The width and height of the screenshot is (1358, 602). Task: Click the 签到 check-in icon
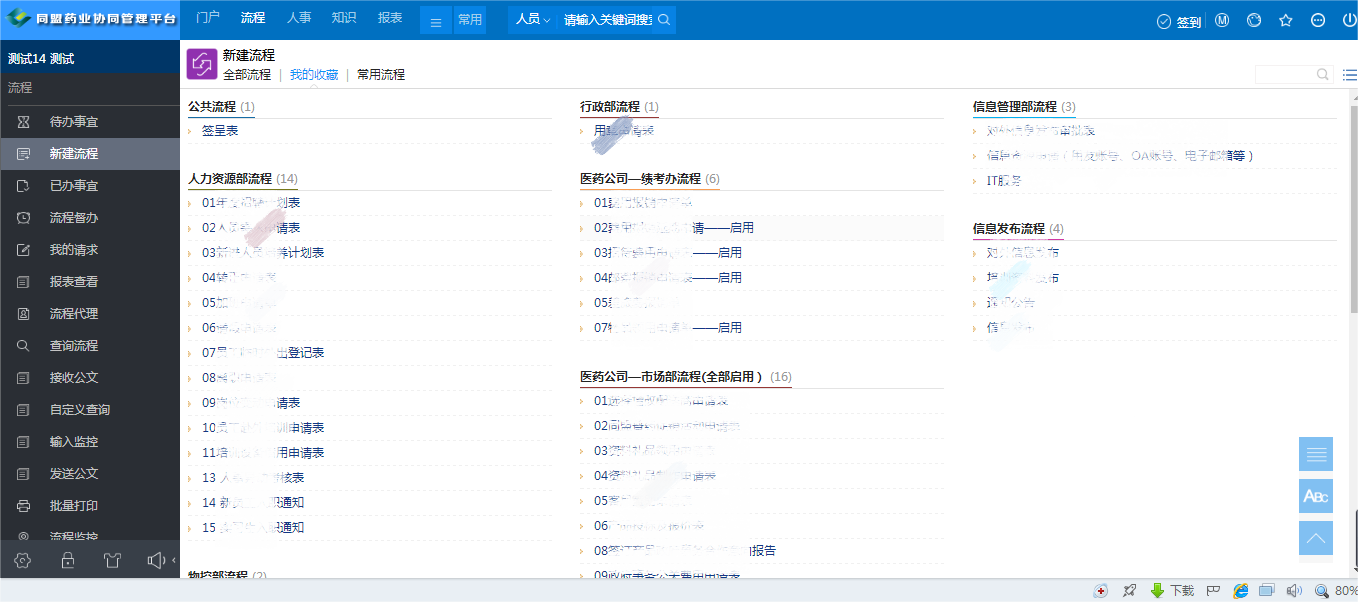coord(1164,21)
